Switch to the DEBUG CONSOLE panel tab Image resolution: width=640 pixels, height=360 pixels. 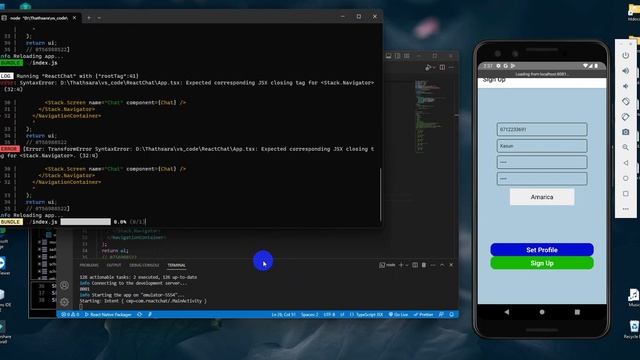coord(144,265)
